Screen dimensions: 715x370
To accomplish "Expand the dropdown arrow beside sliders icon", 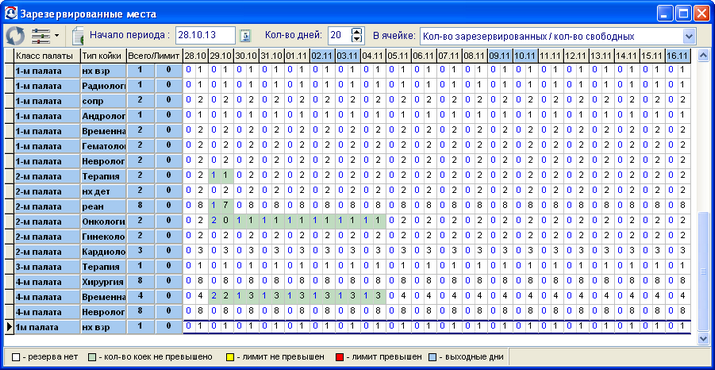I will [x=57, y=35].
